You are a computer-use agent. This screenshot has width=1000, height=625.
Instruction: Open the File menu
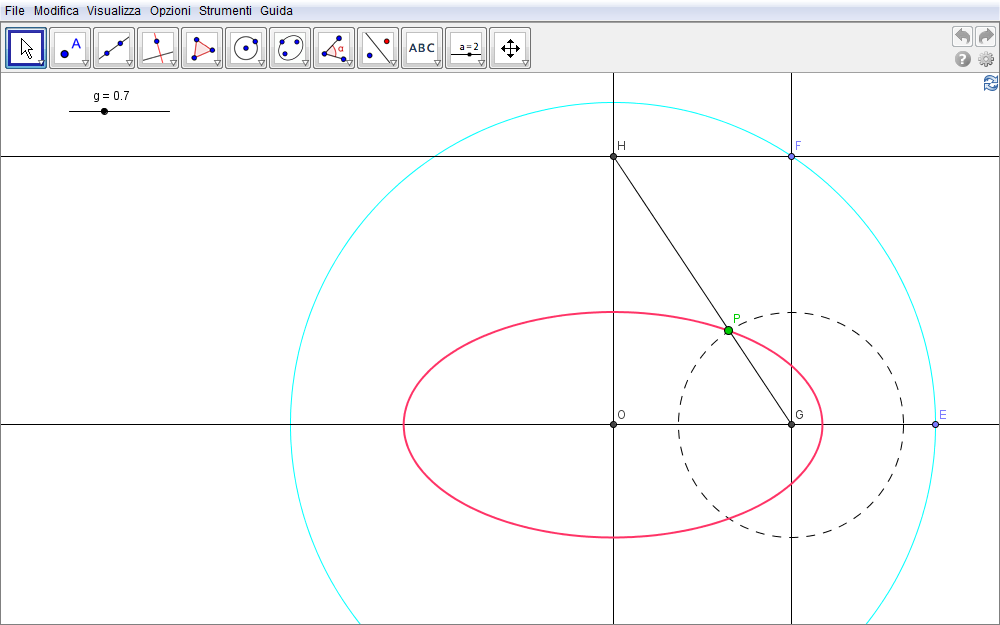pos(15,11)
